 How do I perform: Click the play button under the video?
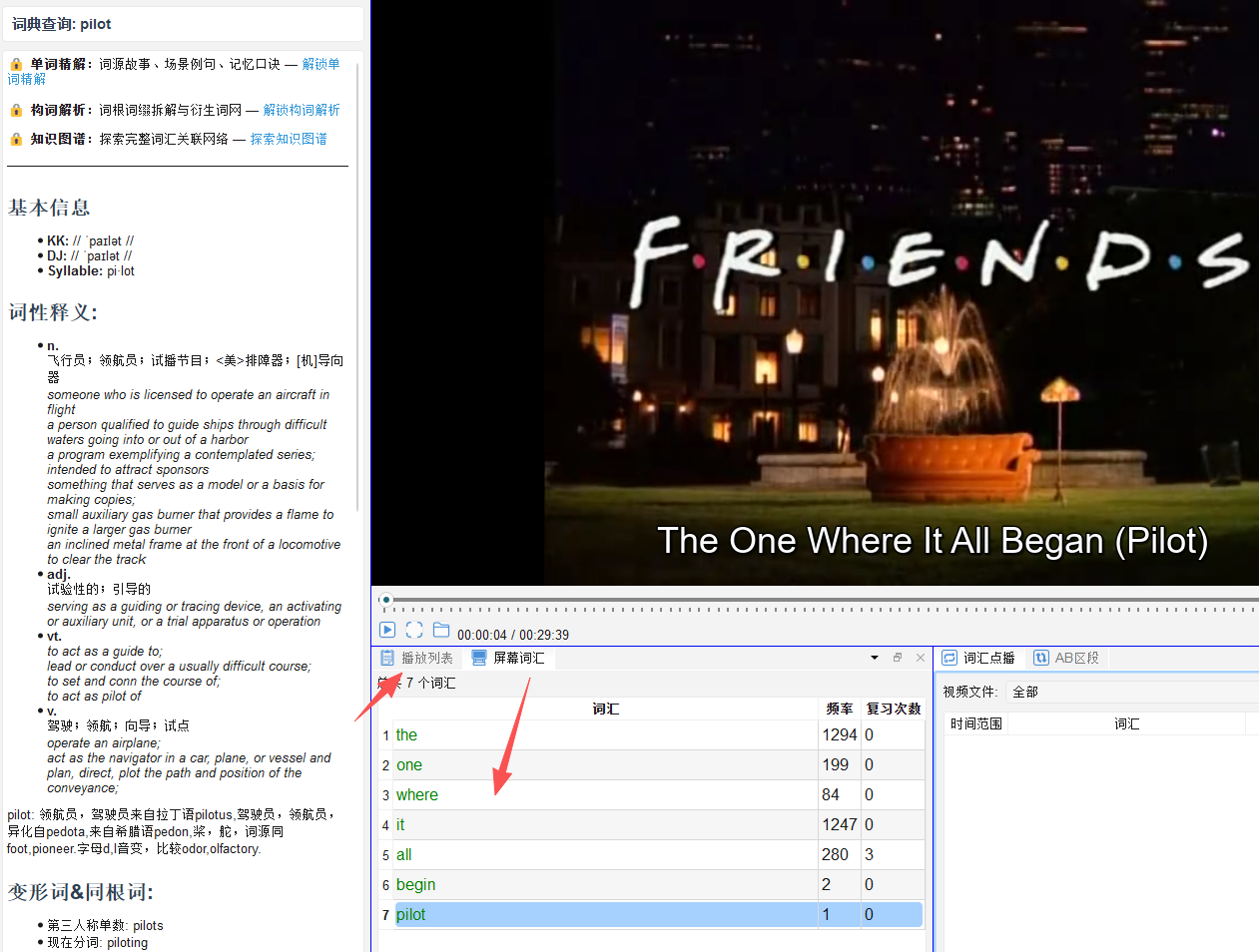point(387,630)
